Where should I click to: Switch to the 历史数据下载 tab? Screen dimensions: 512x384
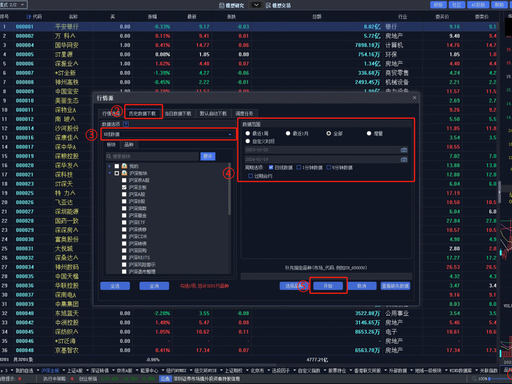[x=143, y=113]
